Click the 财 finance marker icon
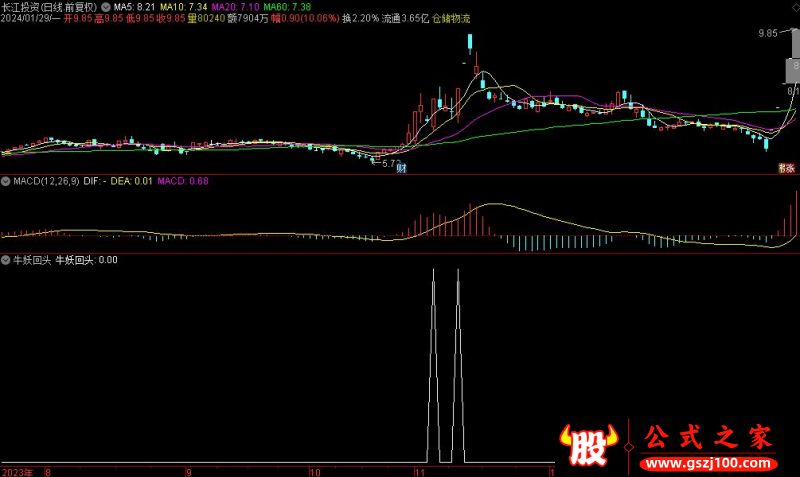Image resolution: width=800 pixels, height=477 pixels. (401, 168)
